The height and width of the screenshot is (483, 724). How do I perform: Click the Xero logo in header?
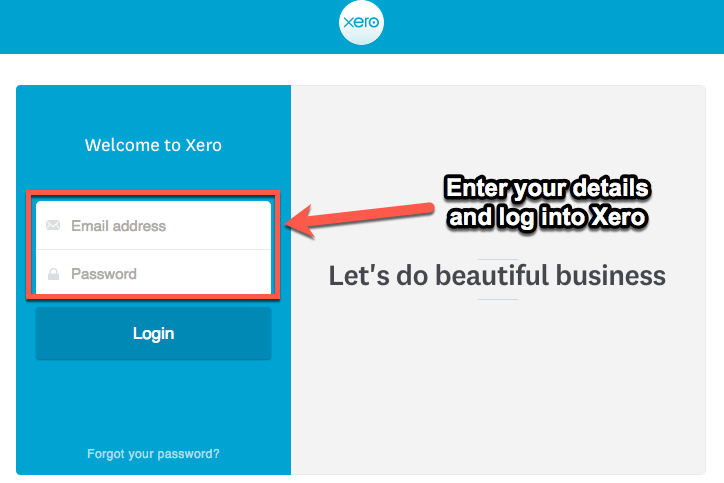point(361,22)
